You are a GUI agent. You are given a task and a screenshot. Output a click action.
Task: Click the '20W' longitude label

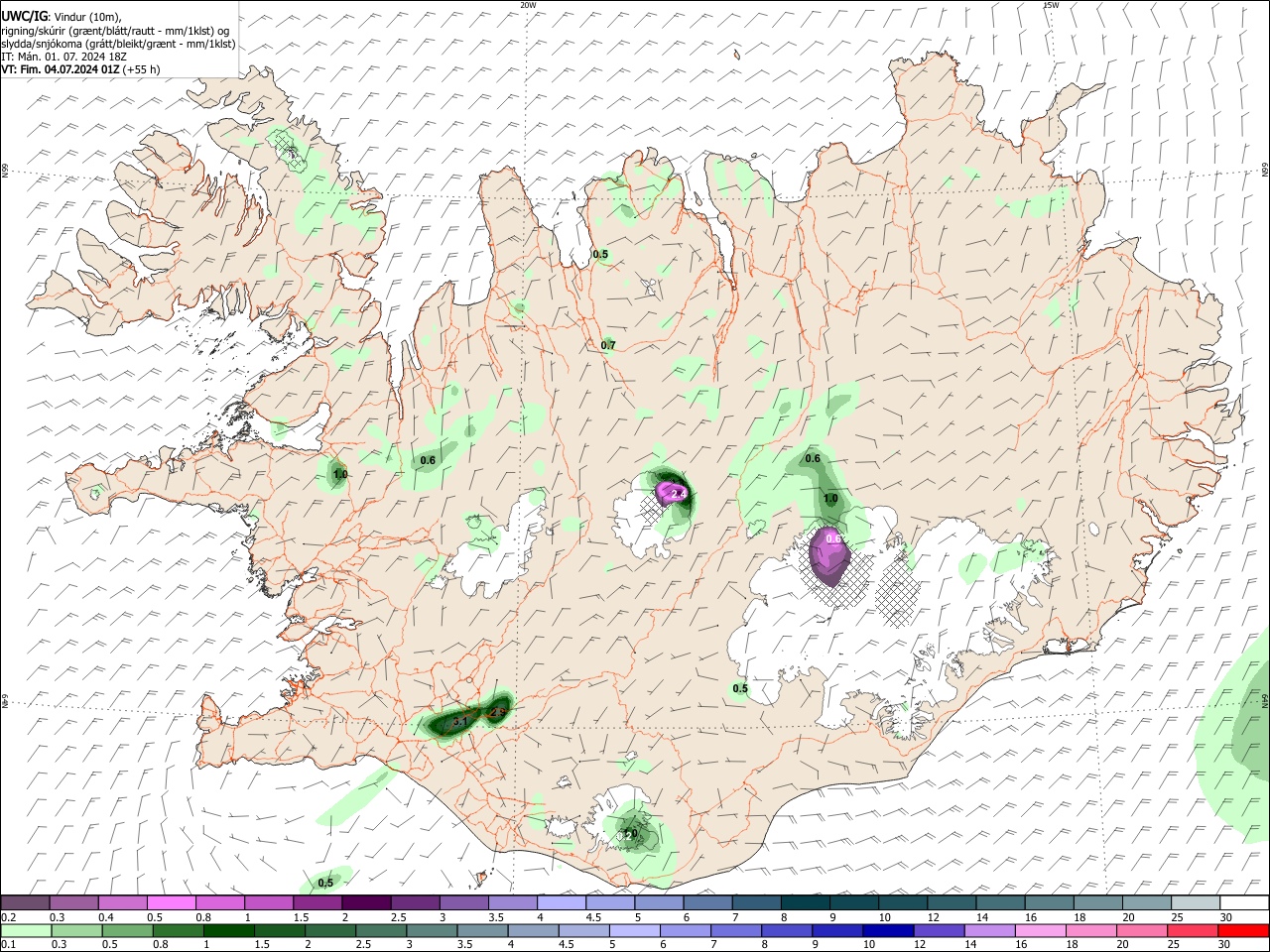[528, 5]
